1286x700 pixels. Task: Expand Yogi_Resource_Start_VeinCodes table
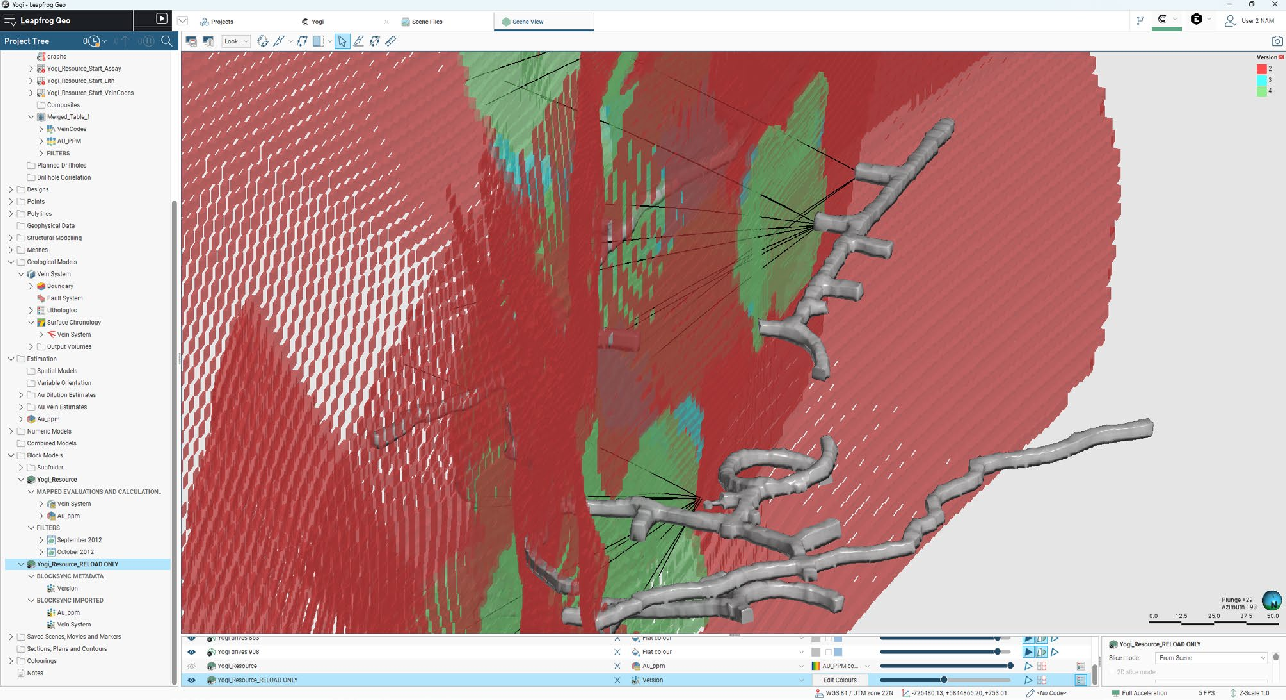(x=32, y=93)
